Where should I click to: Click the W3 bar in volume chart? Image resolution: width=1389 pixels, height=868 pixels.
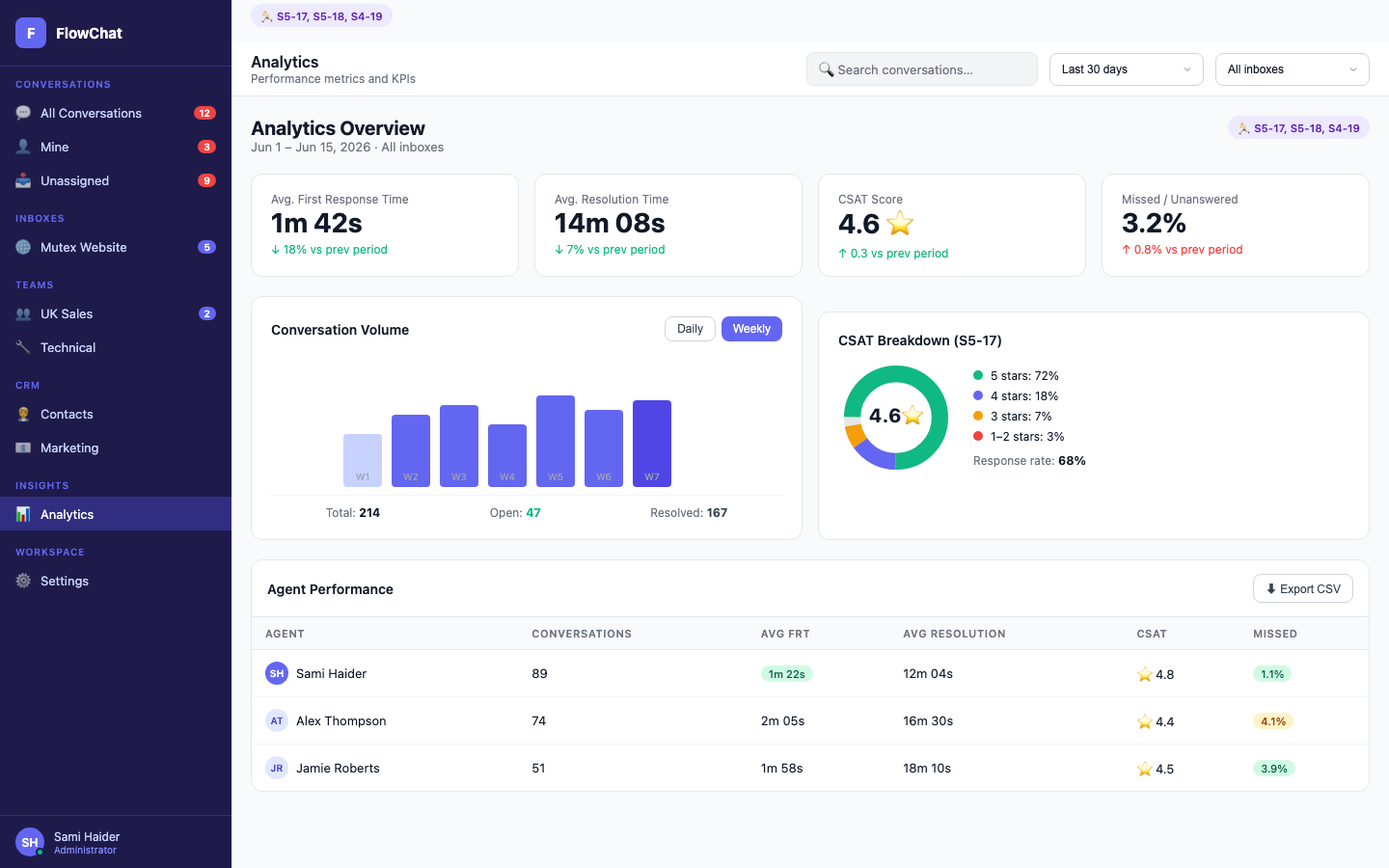459,446
